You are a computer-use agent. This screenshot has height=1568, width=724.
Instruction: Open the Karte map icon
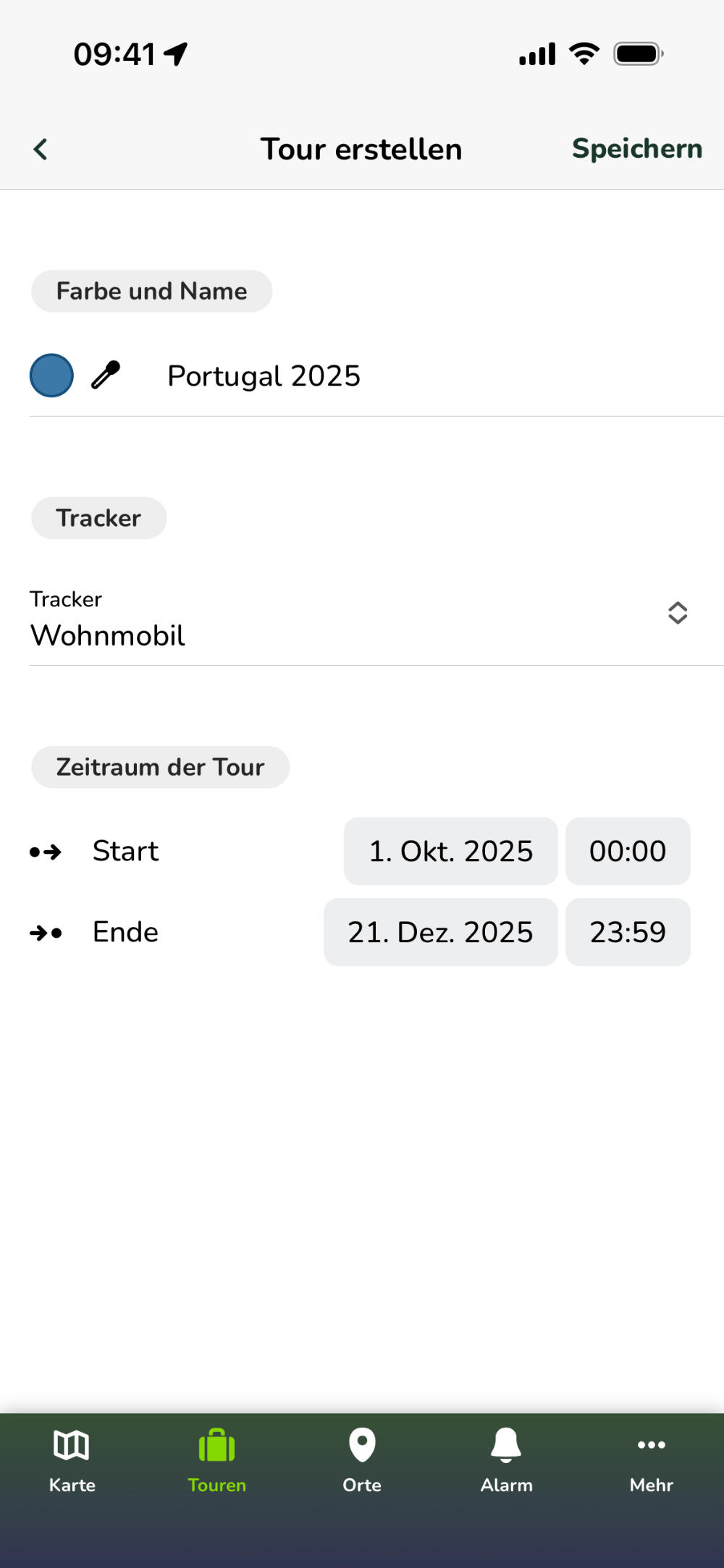tap(72, 1445)
